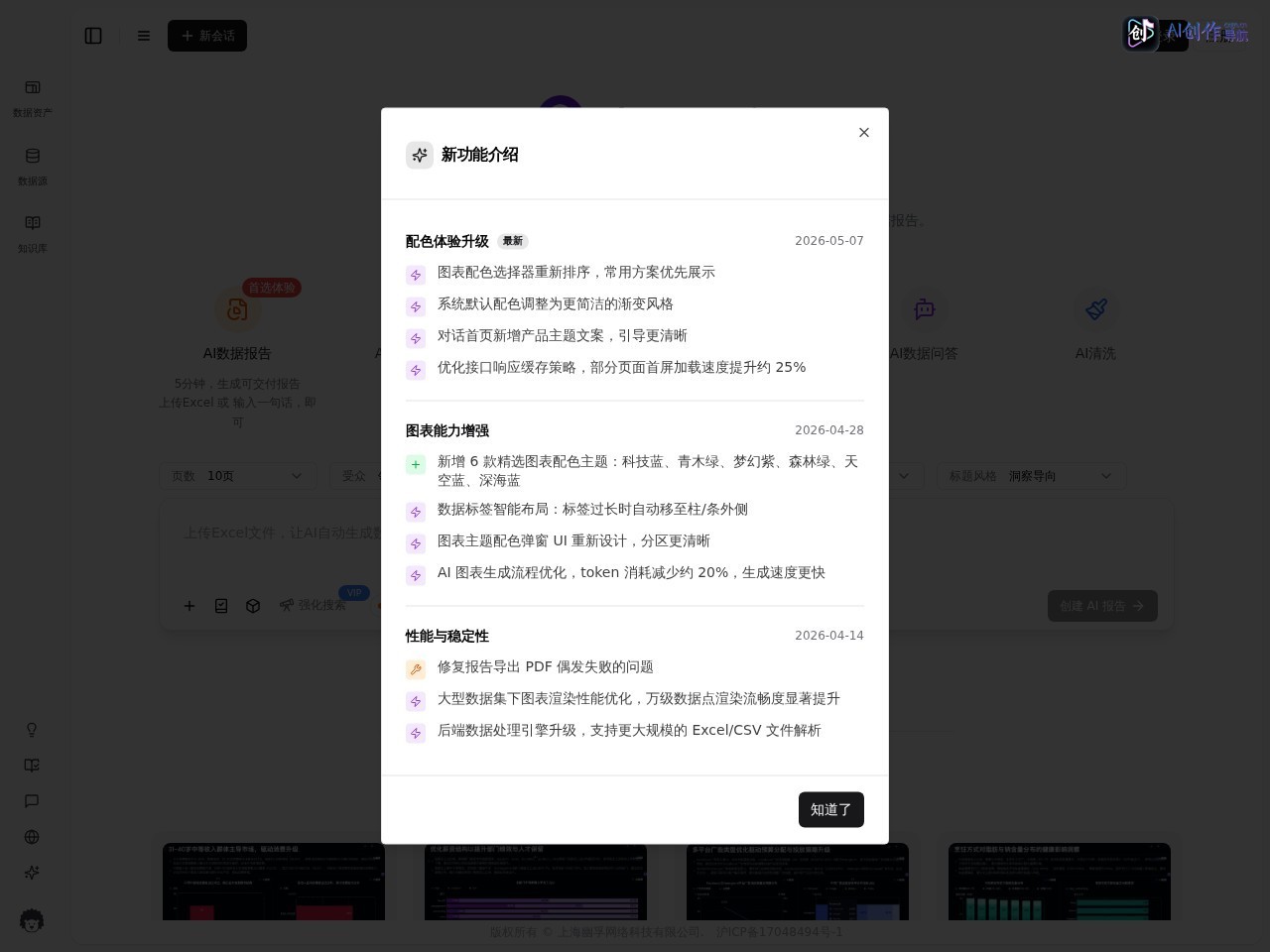Image resolution: width=1270 pixels, height=952 pixels.
Task: Click the sparkle icon in lower sidebar
Action: pos(32,873)
